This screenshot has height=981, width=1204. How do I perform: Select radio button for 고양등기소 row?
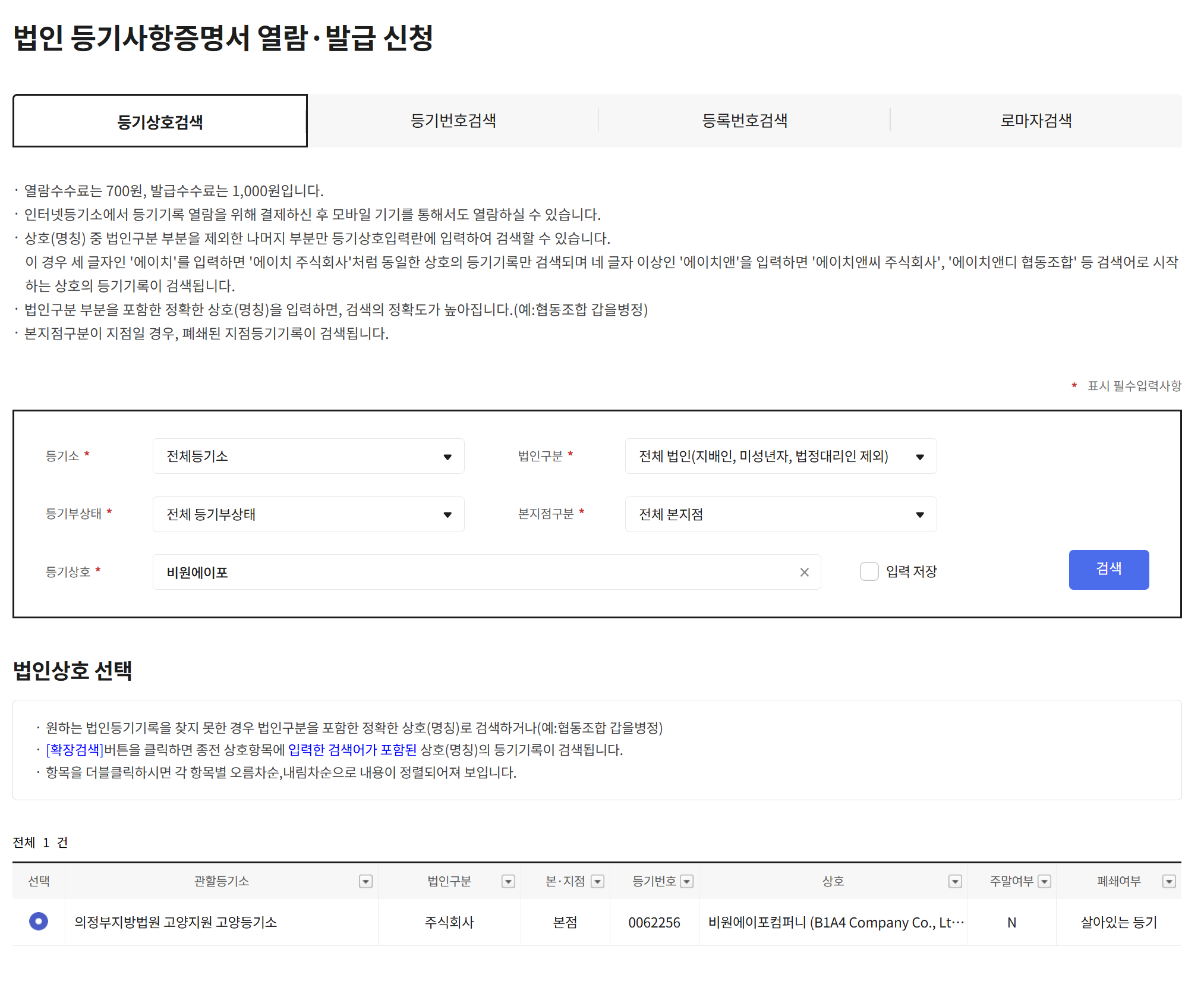click(39, 922)
